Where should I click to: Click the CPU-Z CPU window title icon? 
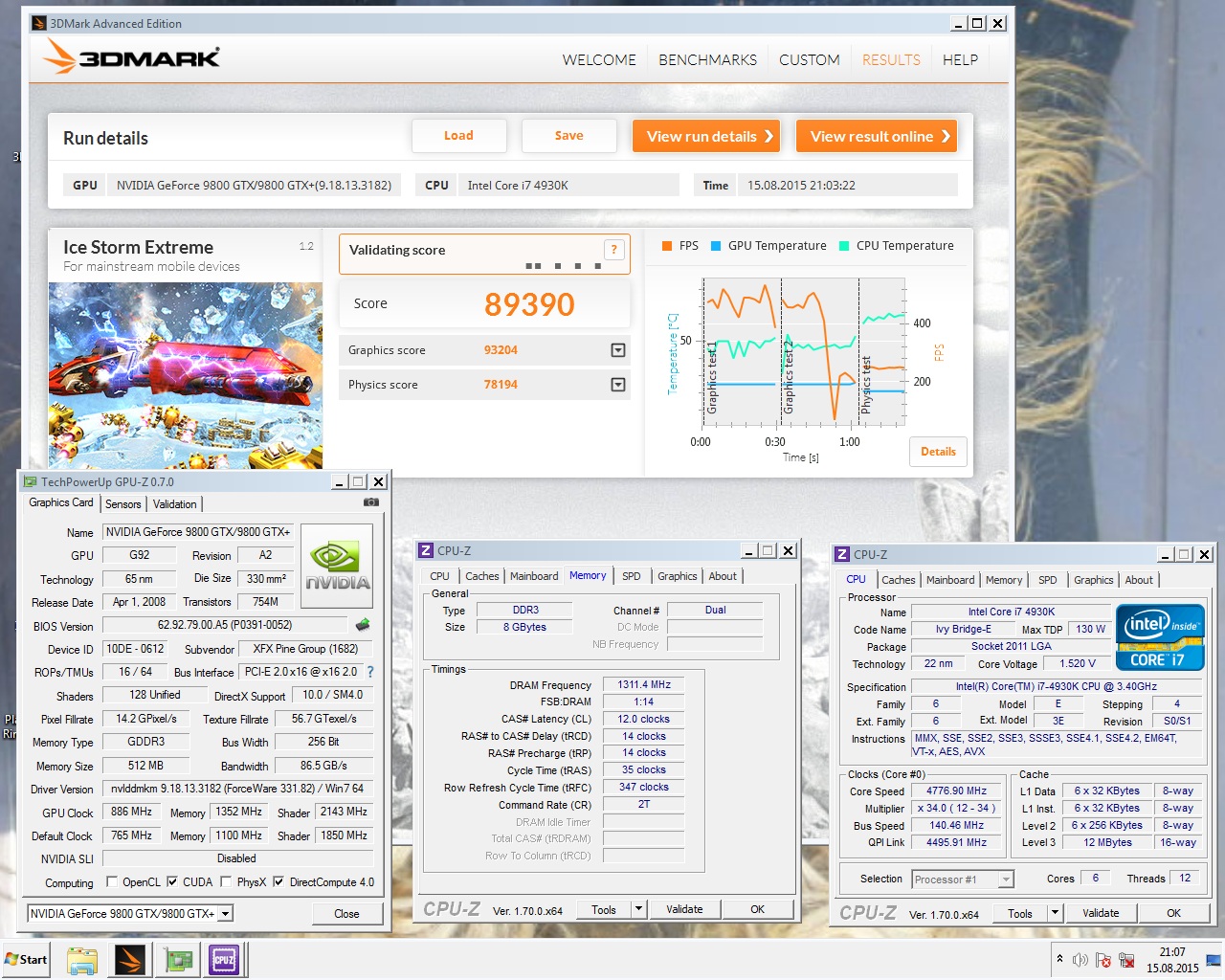click(x=842, y=554)
